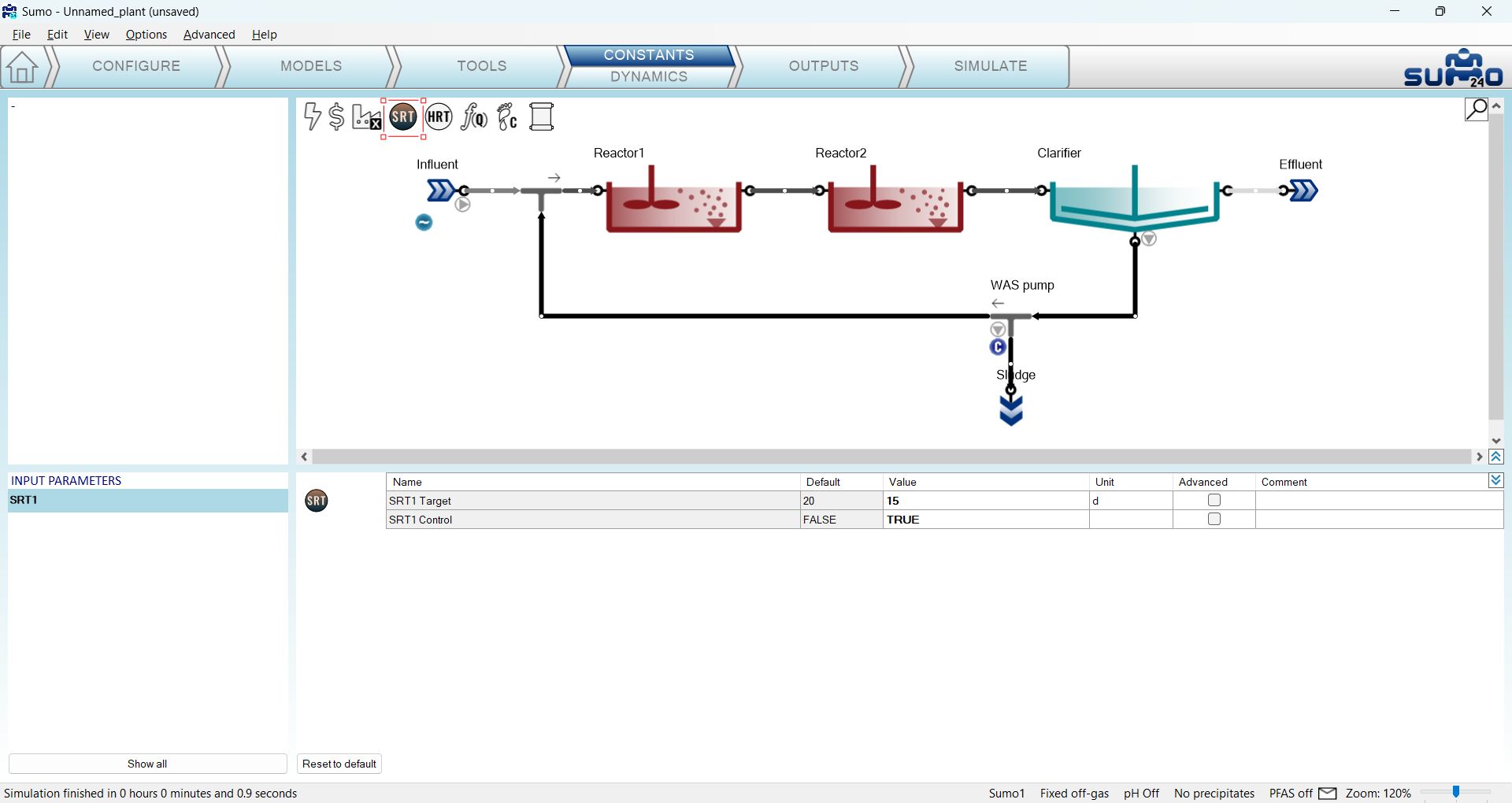Collapse the parameter table with down chevron
The width and height of the screenshot is (1512, 803).
coord(1495,481)
